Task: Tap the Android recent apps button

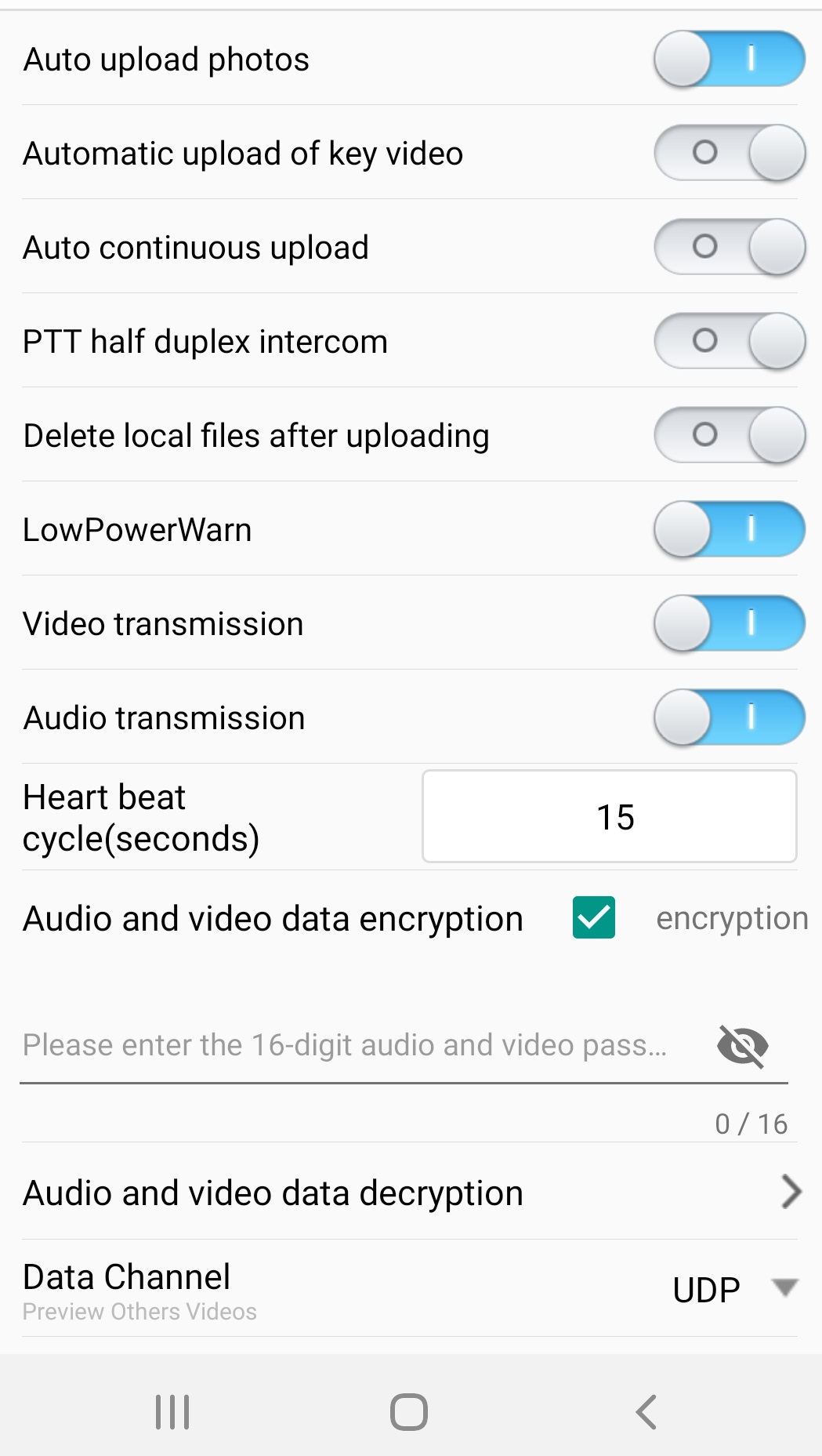Action: [x=172, y=1412]
